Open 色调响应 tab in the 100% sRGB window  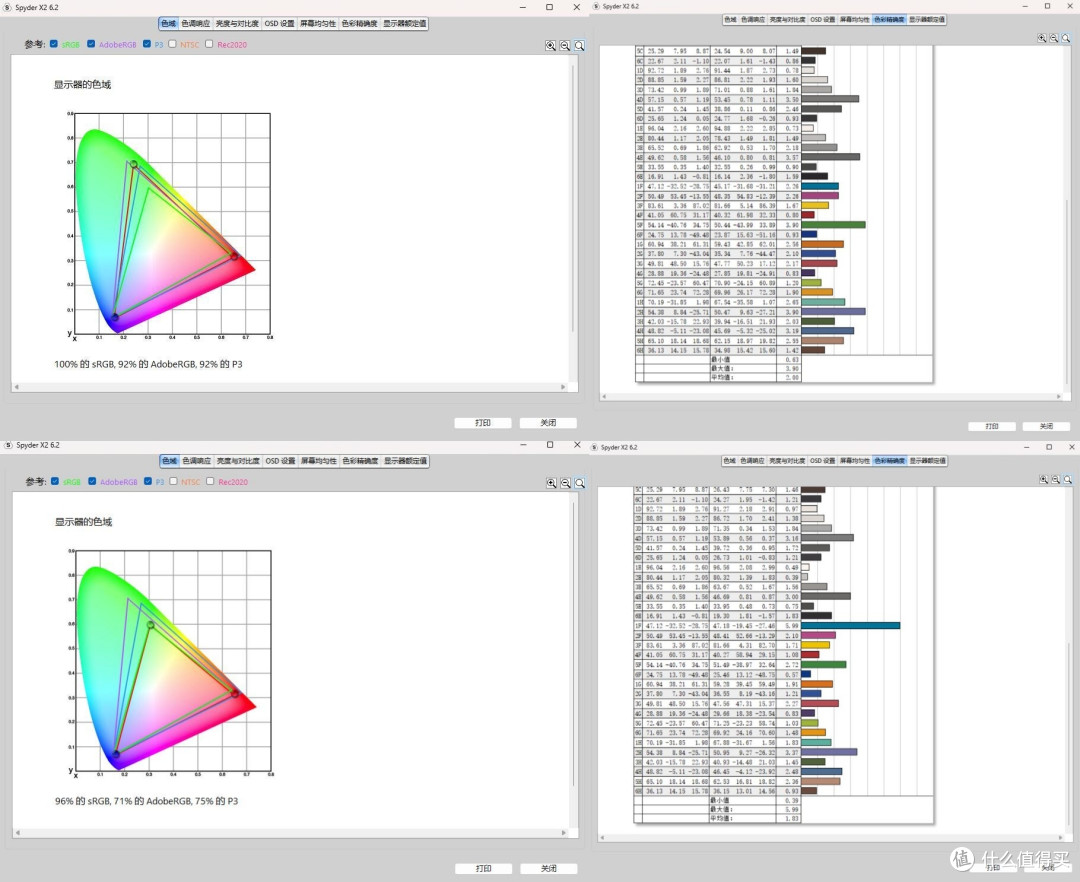pyautogui.click(x=196, y=23)
